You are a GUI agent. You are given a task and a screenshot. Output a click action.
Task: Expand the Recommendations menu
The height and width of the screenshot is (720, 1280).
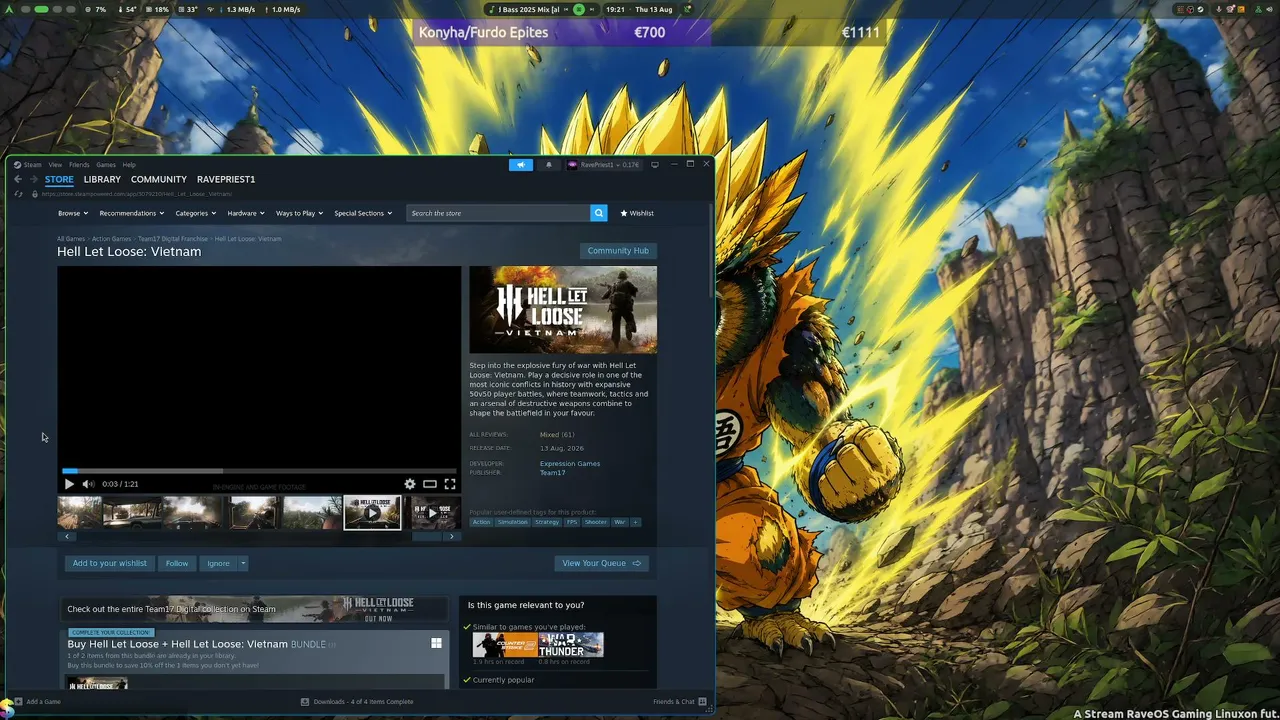pyautogui.click(x=132, y=213)
